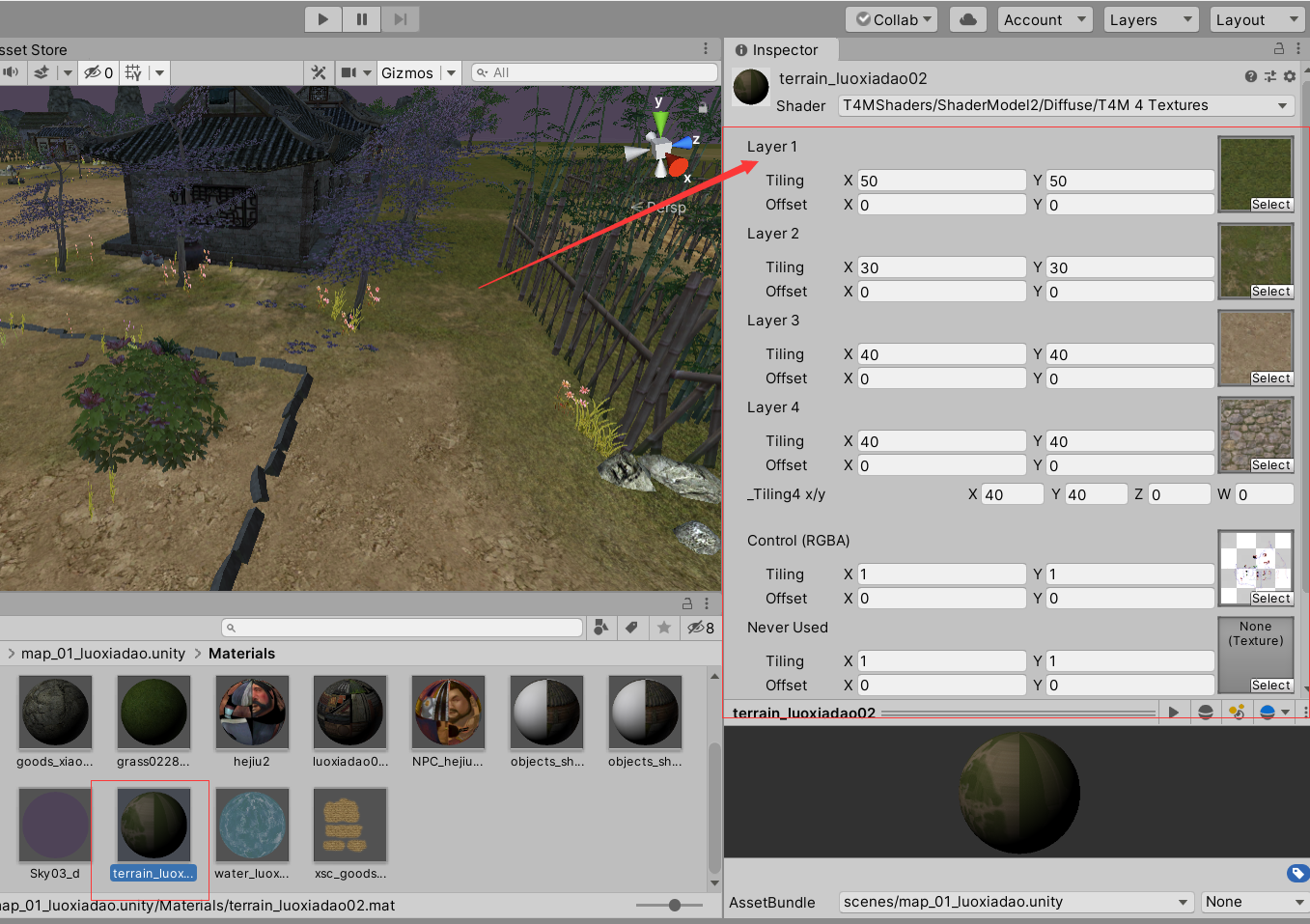
Task: Select a texture for Layer 4
Action: pyautogui.click(x=1270, y=465)
